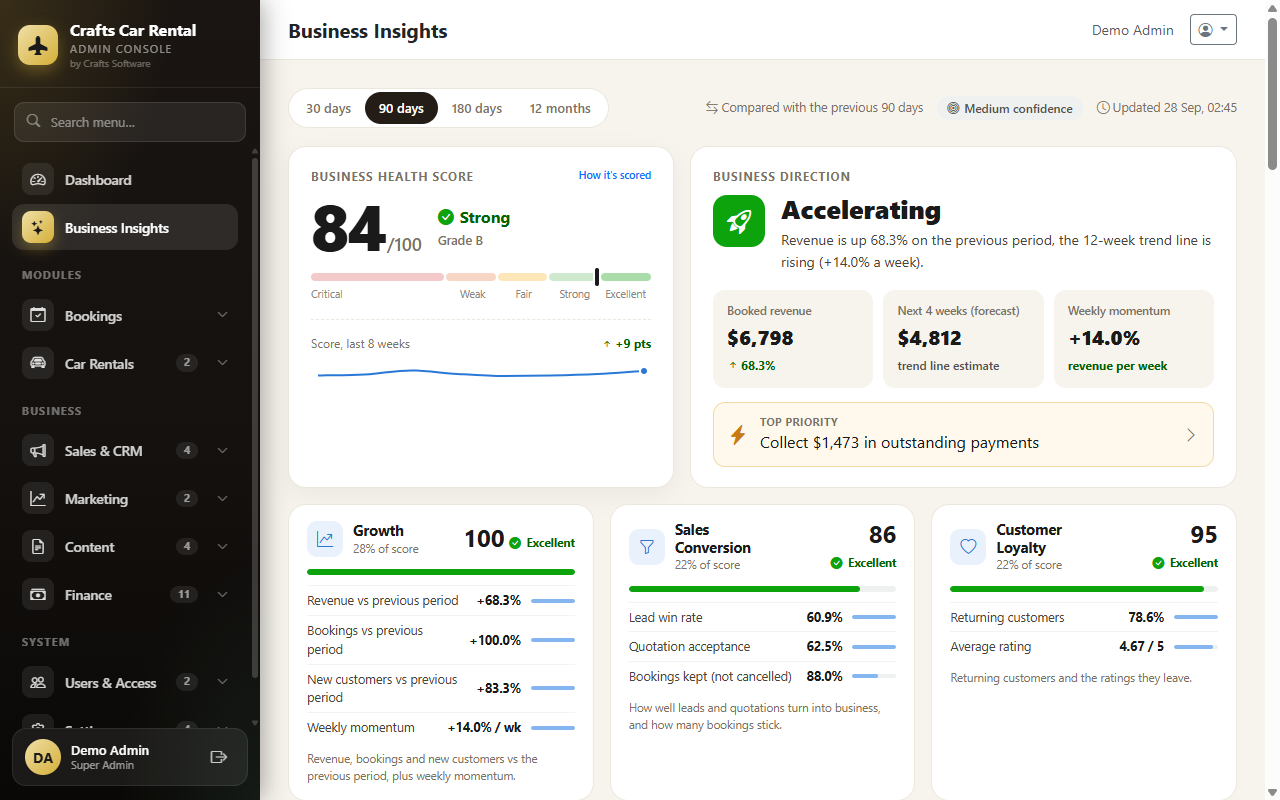Open the Top Priority outstanding payments card
The image size is (1280, 800).
(963, 434)
